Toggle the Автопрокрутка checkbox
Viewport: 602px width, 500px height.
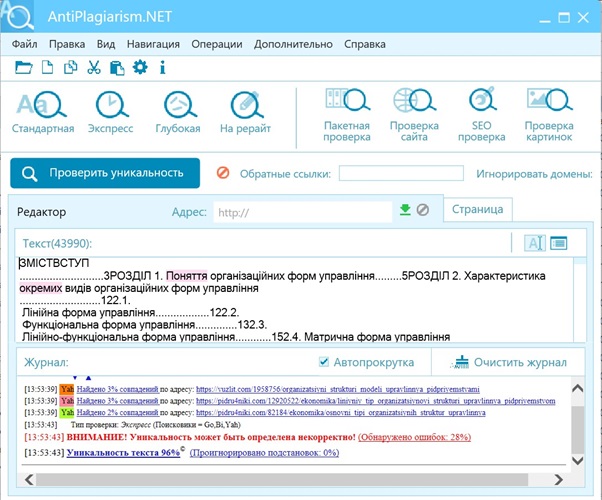click(x=324, y=362)
